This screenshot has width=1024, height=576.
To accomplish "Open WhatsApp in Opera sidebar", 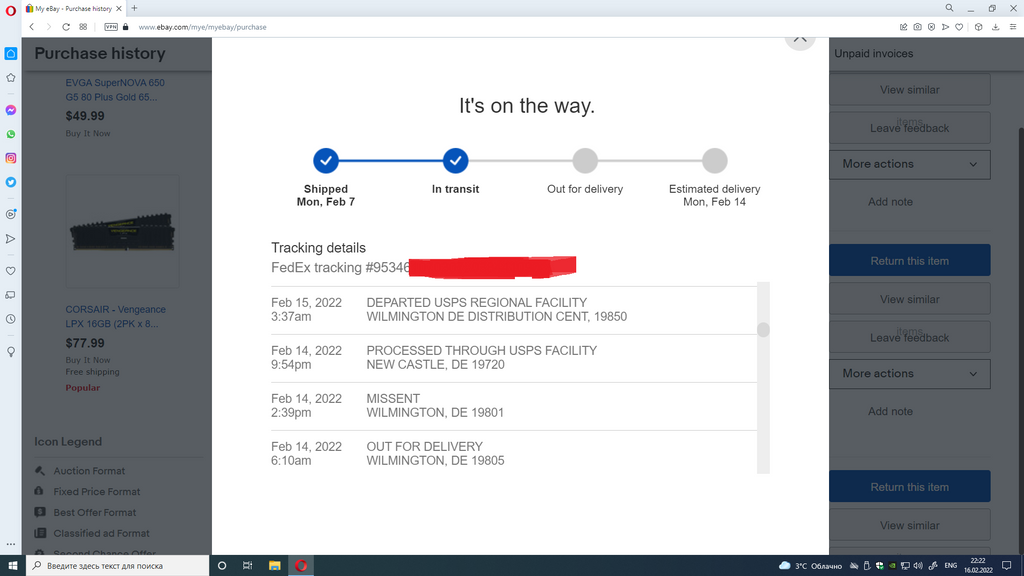I will click(x=10, y=135).
